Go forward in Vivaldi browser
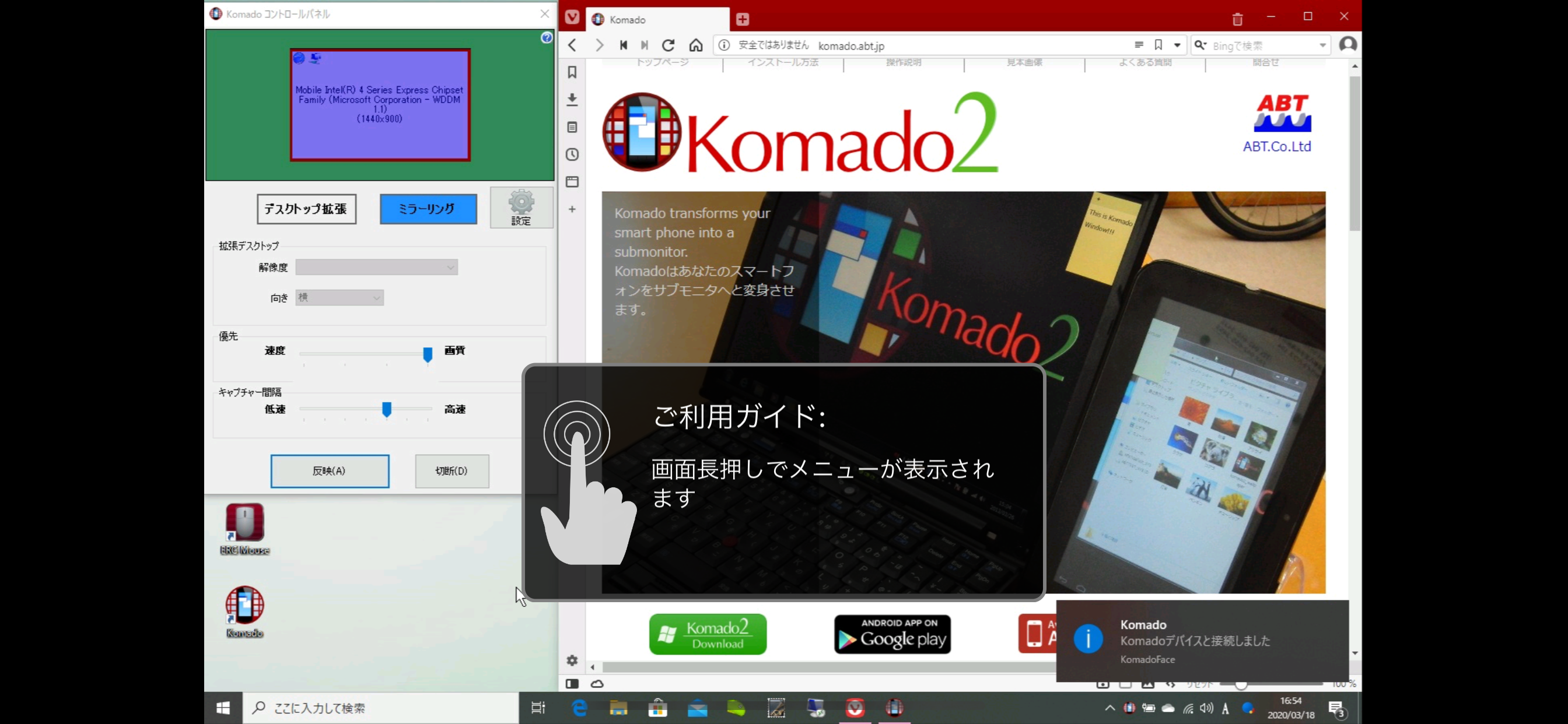The image size is (1568, 724). (599, 45)
